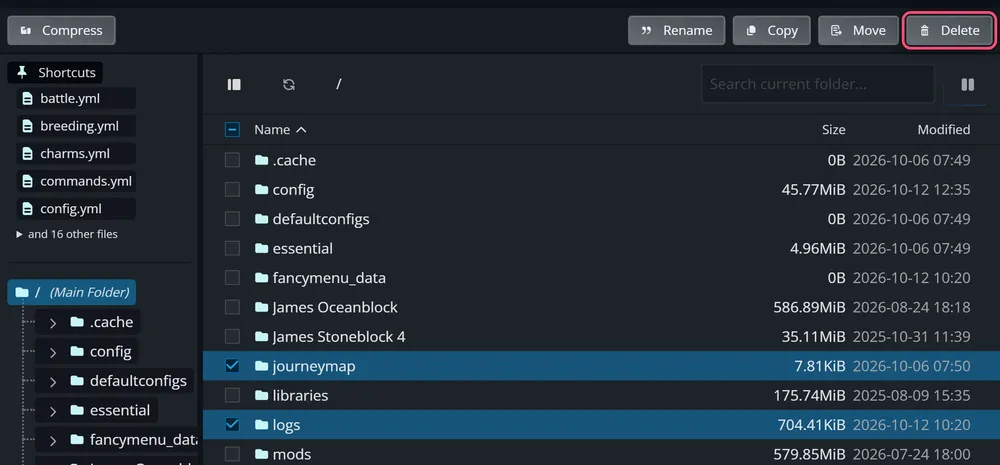Click the logs folder icon
Image resolution: width=1000 pixels, height=465 pixels.
tap(261, 424)
